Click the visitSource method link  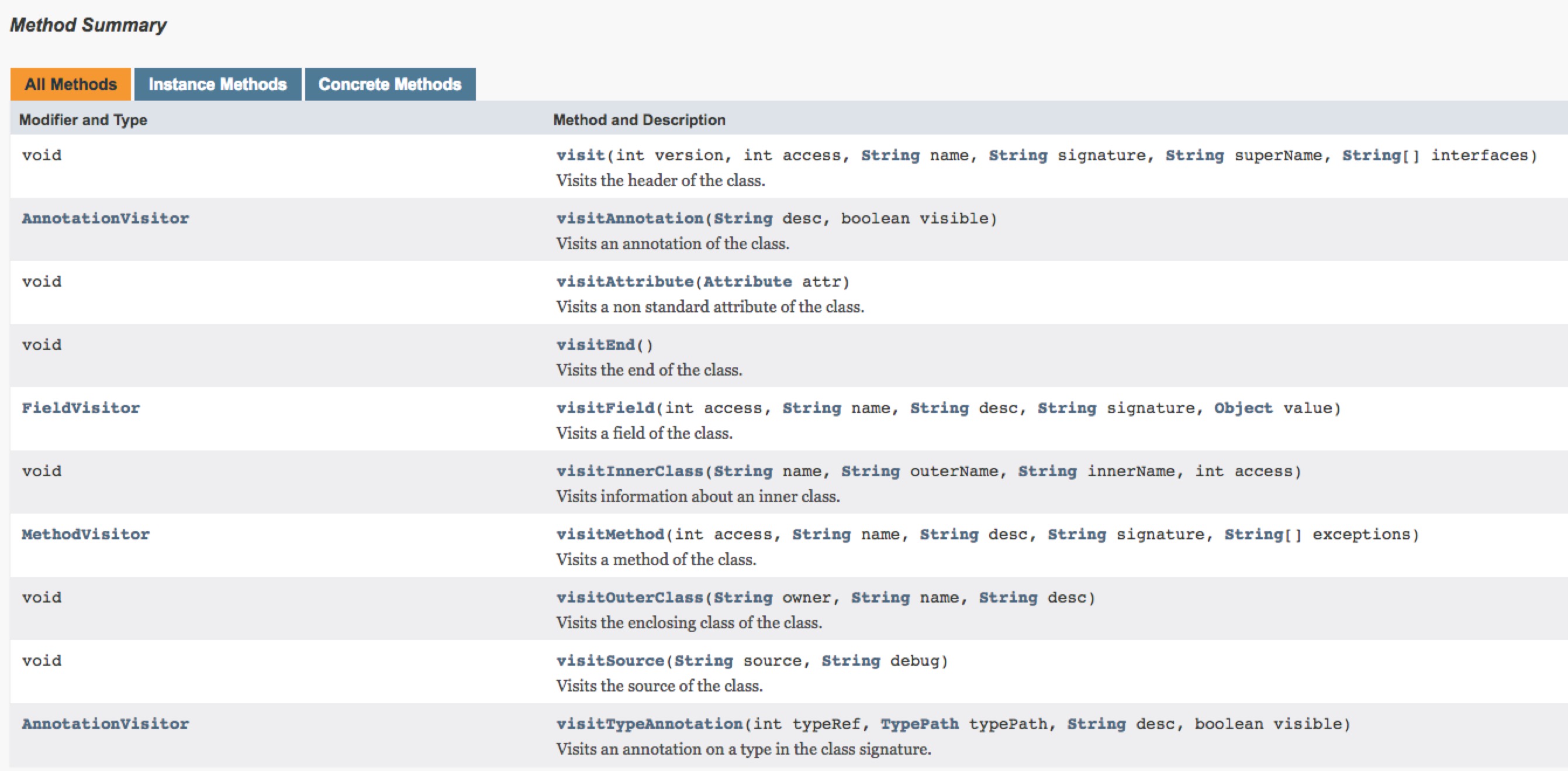coord(610,661)
